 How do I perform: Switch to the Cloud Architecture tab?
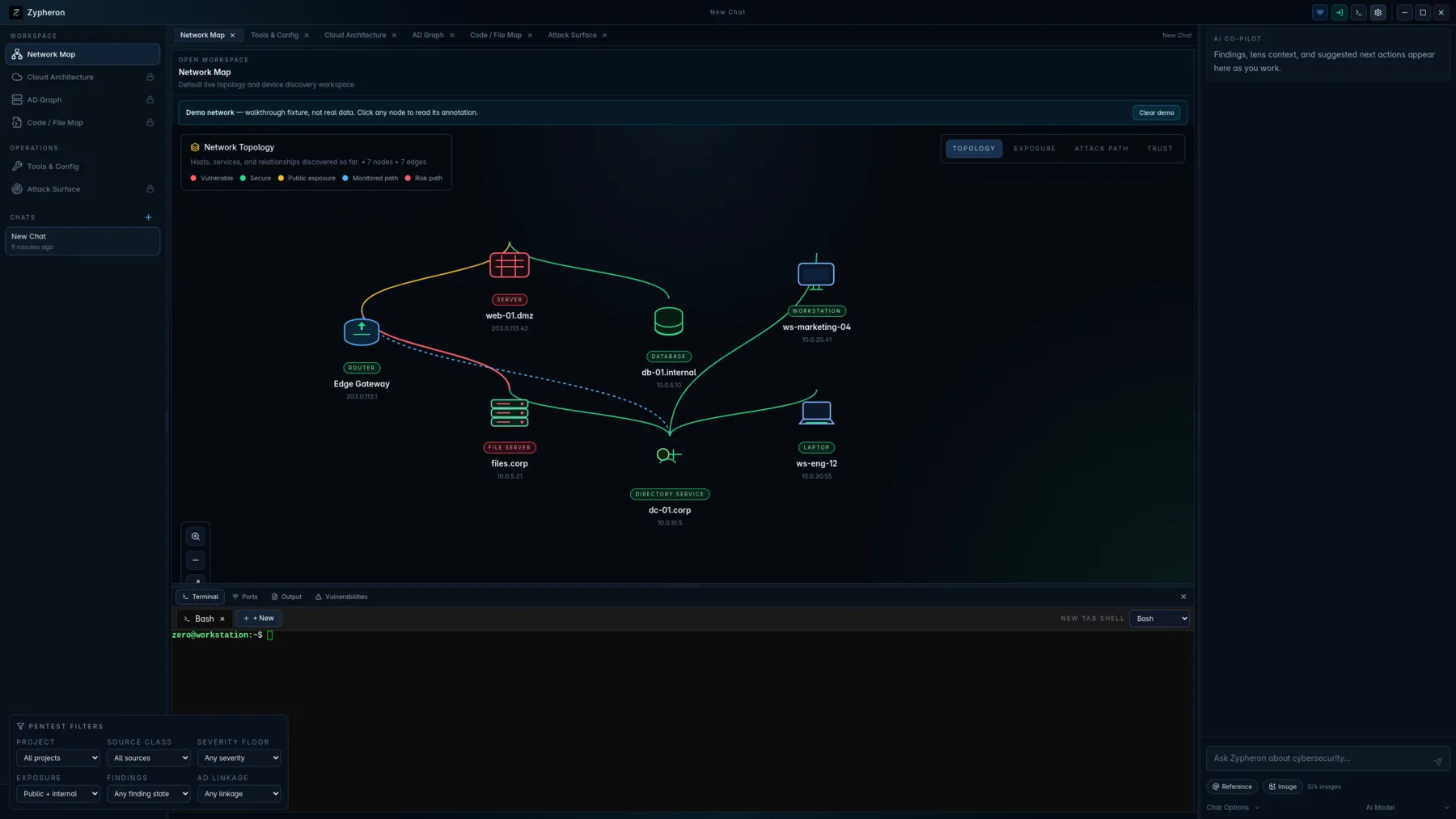pyautogui.click(x=355, y=36)
